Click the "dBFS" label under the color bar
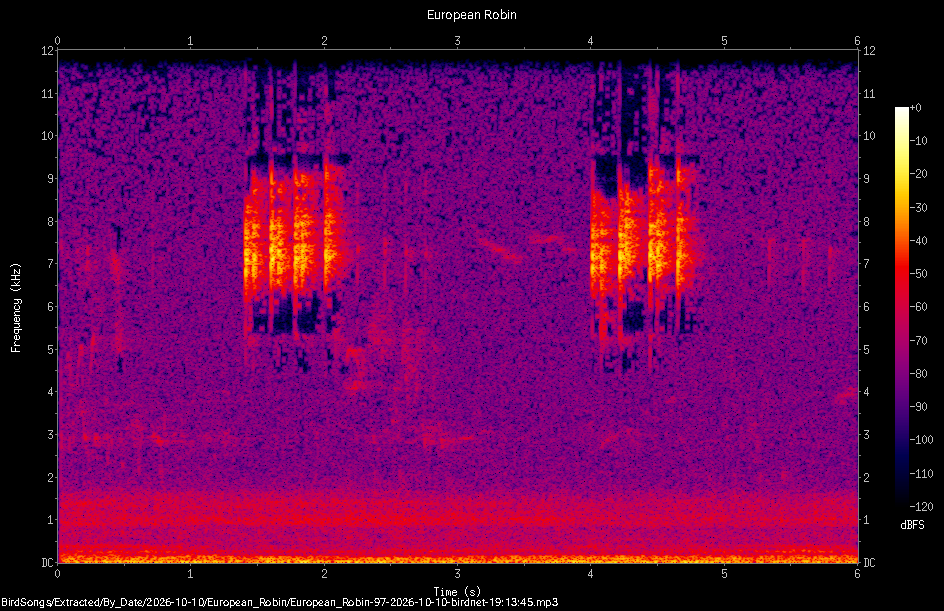This screenshot has height=611, width=944. pos(912,525)
